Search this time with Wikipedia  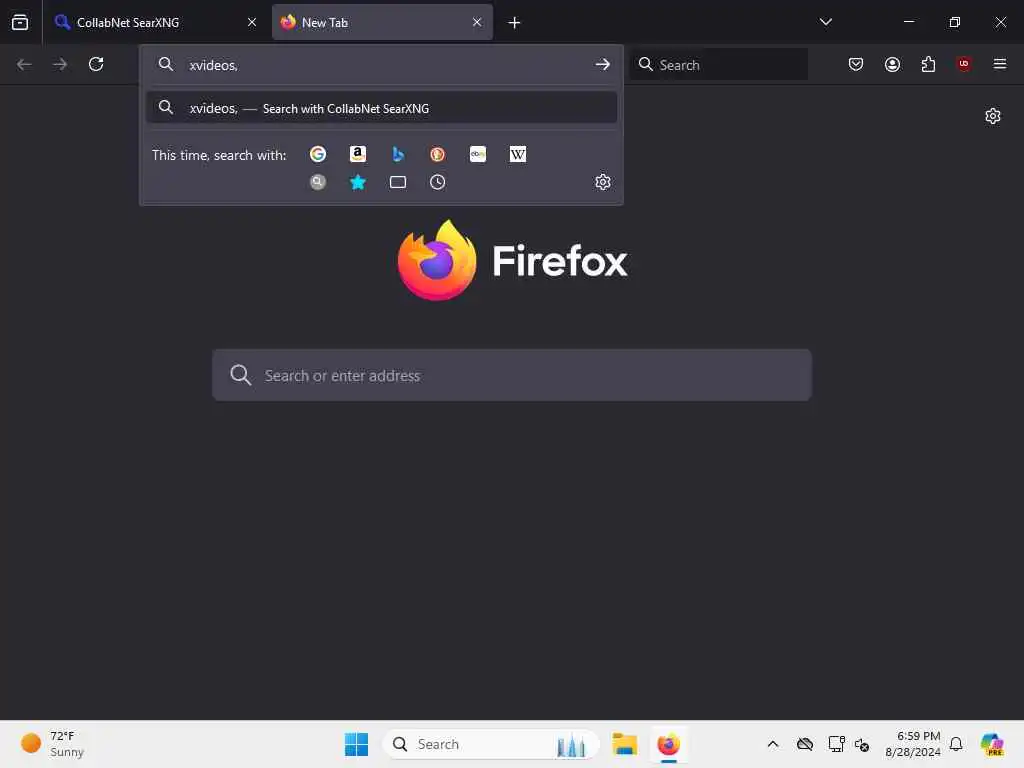tap(518, 154)
